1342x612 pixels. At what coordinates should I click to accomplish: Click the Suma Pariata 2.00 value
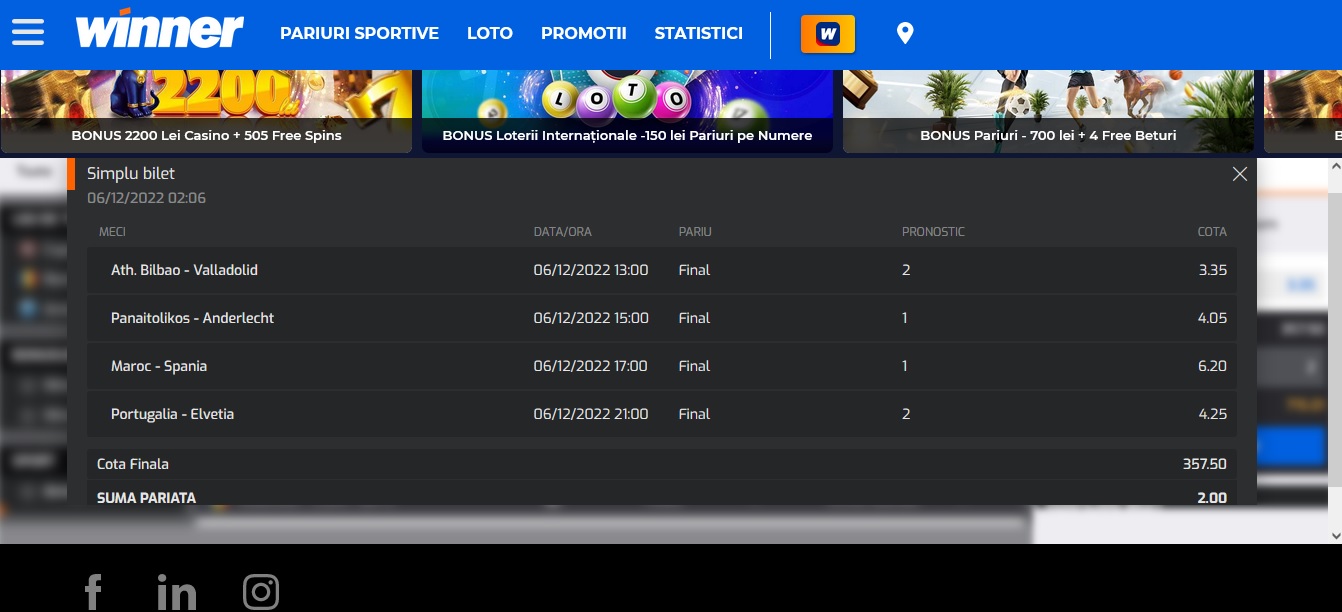[x=1212, y=498]
